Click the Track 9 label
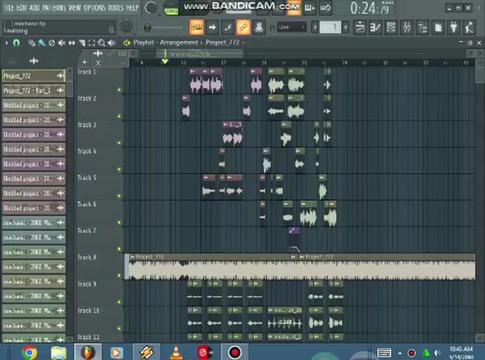485x360 pixels. (x=87, y=284)
